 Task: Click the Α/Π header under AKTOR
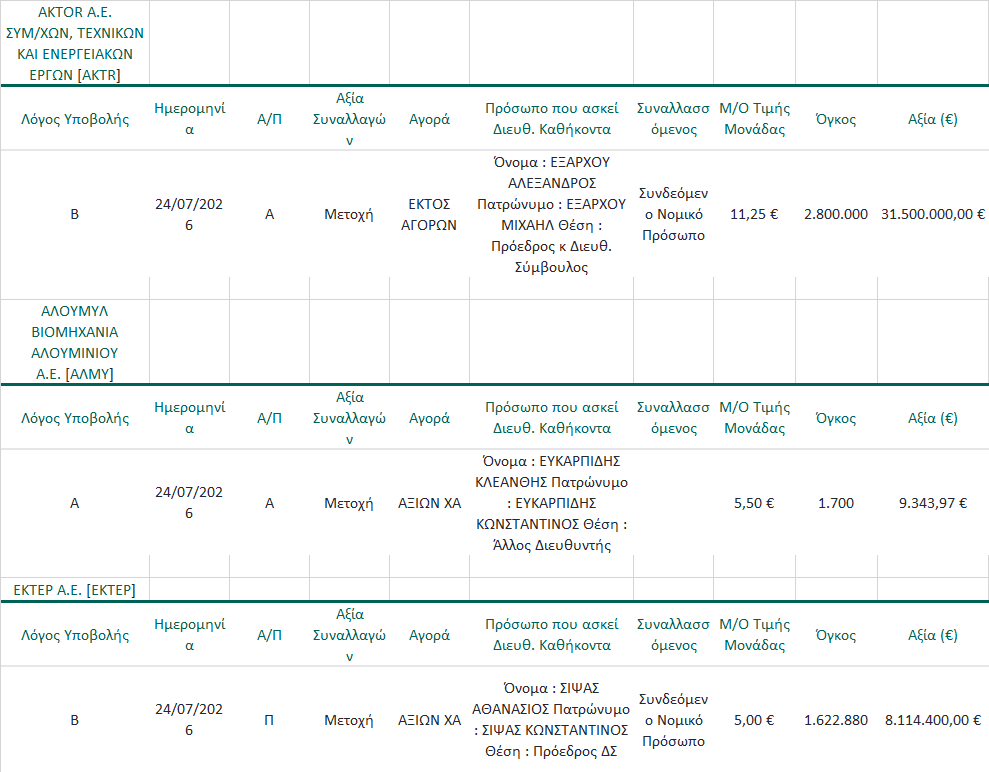(269, 119)
